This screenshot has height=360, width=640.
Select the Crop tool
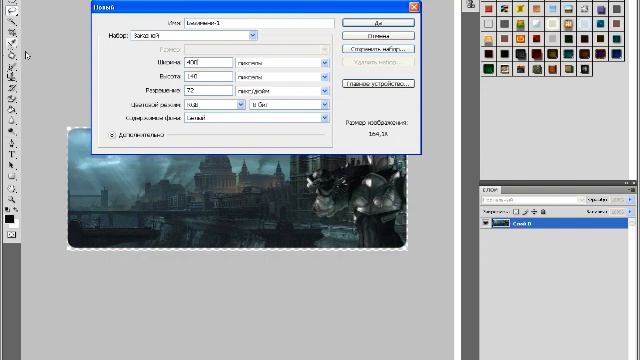pyautogui.click(x=11, y=32)
